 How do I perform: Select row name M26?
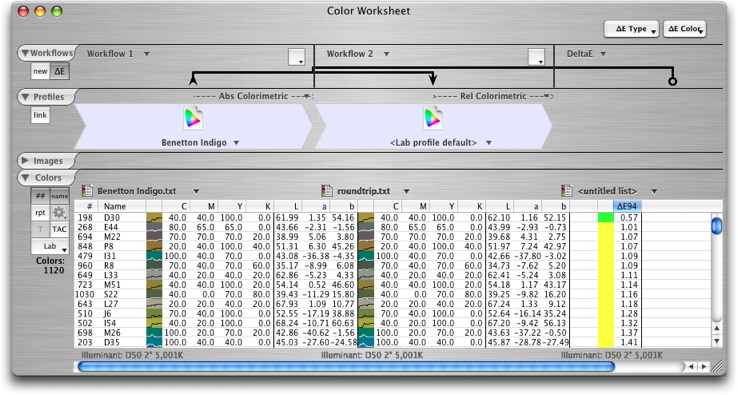[x=112, y=332]
